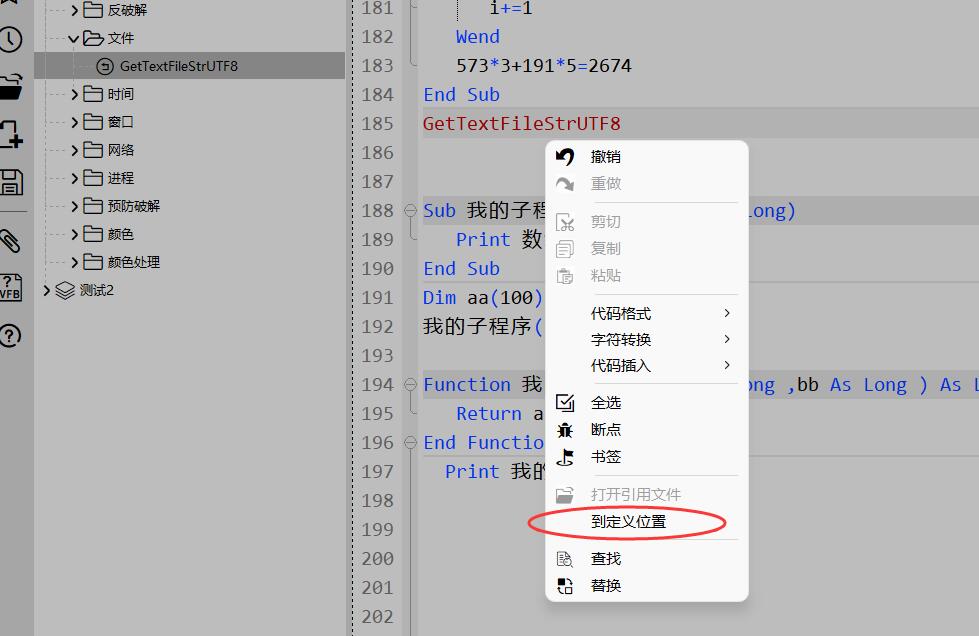Select GetTextFileStrUTF8 item in tree
979x636 pixels.
[x=178, y=66]
